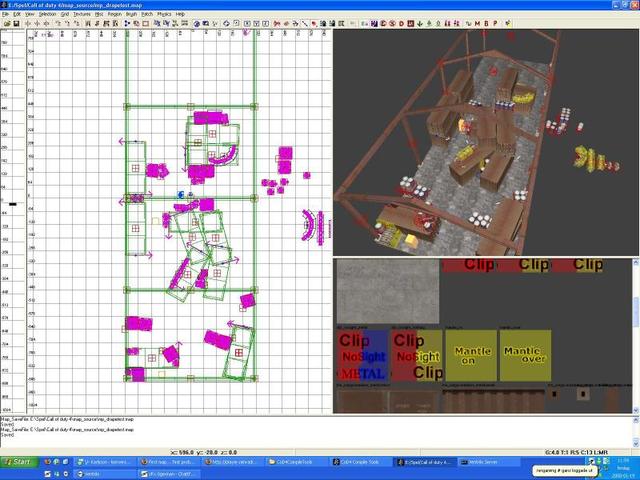The image size is (640, 480).
Task: Save the map with the floppy disk icon
Action: coord(16,24)
